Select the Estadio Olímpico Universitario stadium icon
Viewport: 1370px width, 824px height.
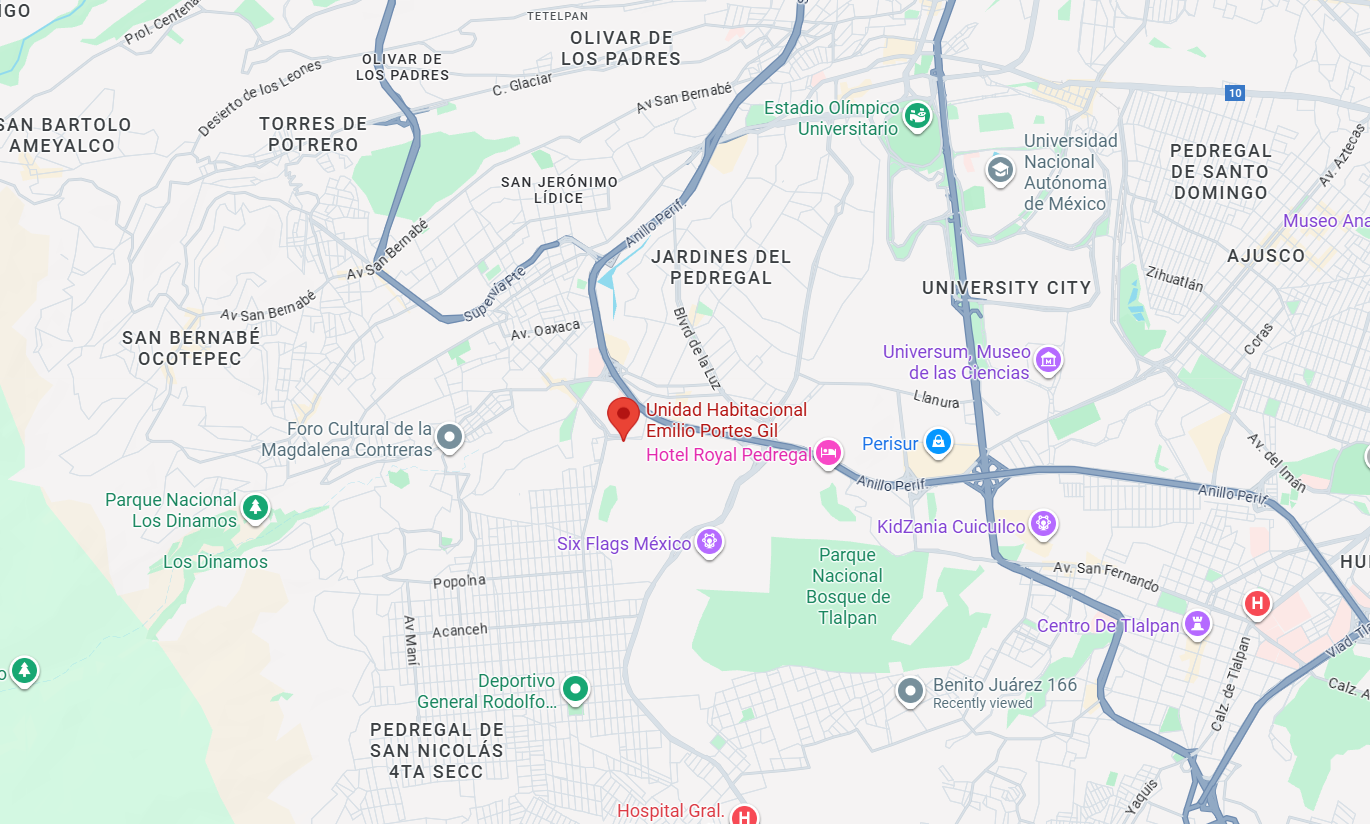pos(917,116)
